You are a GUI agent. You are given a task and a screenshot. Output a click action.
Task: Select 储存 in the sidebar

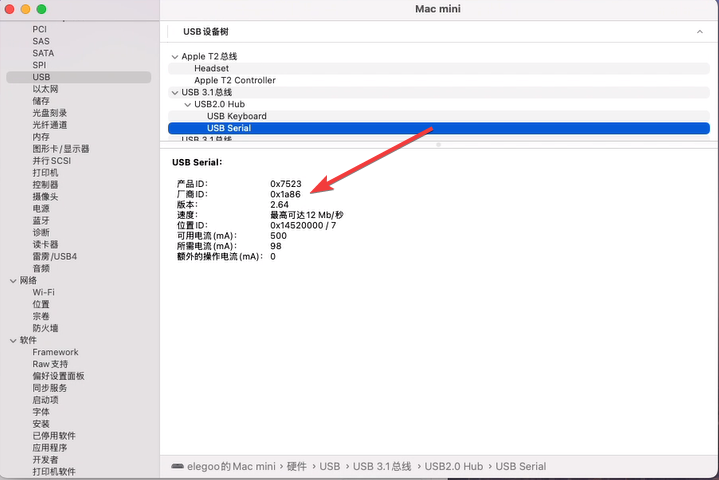[x=41, y=101]
